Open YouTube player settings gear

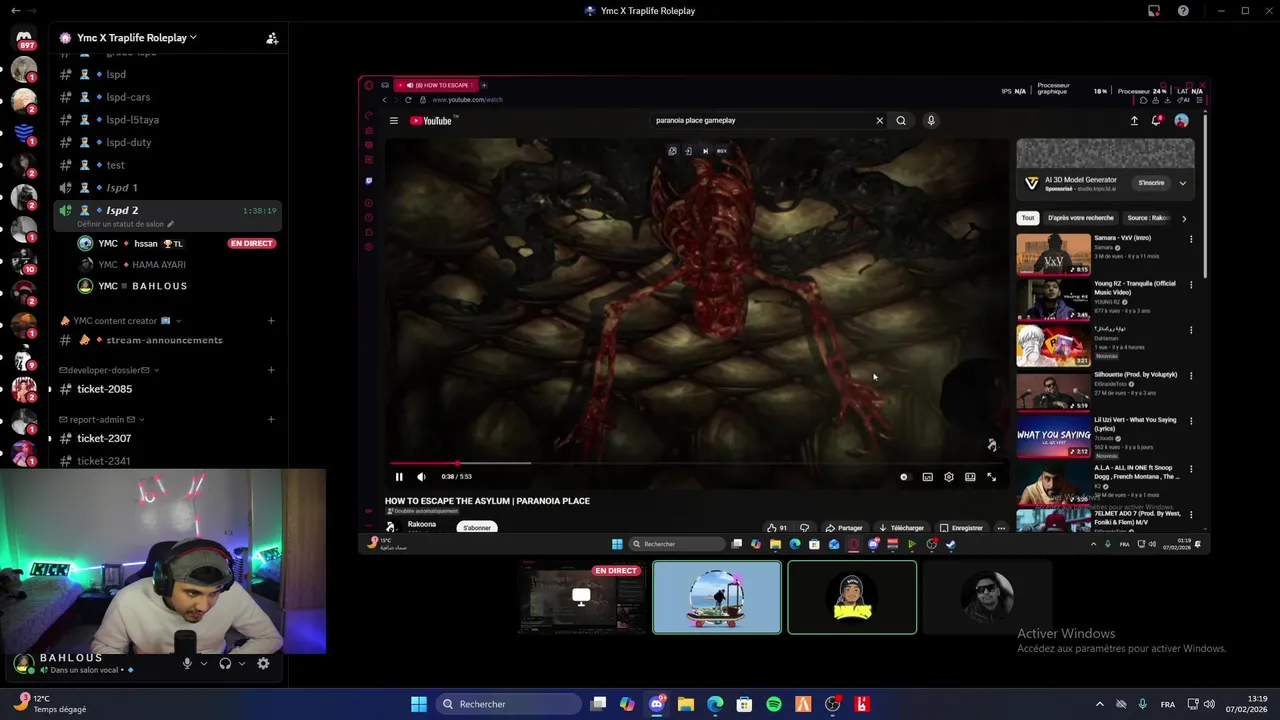[949, 477]
